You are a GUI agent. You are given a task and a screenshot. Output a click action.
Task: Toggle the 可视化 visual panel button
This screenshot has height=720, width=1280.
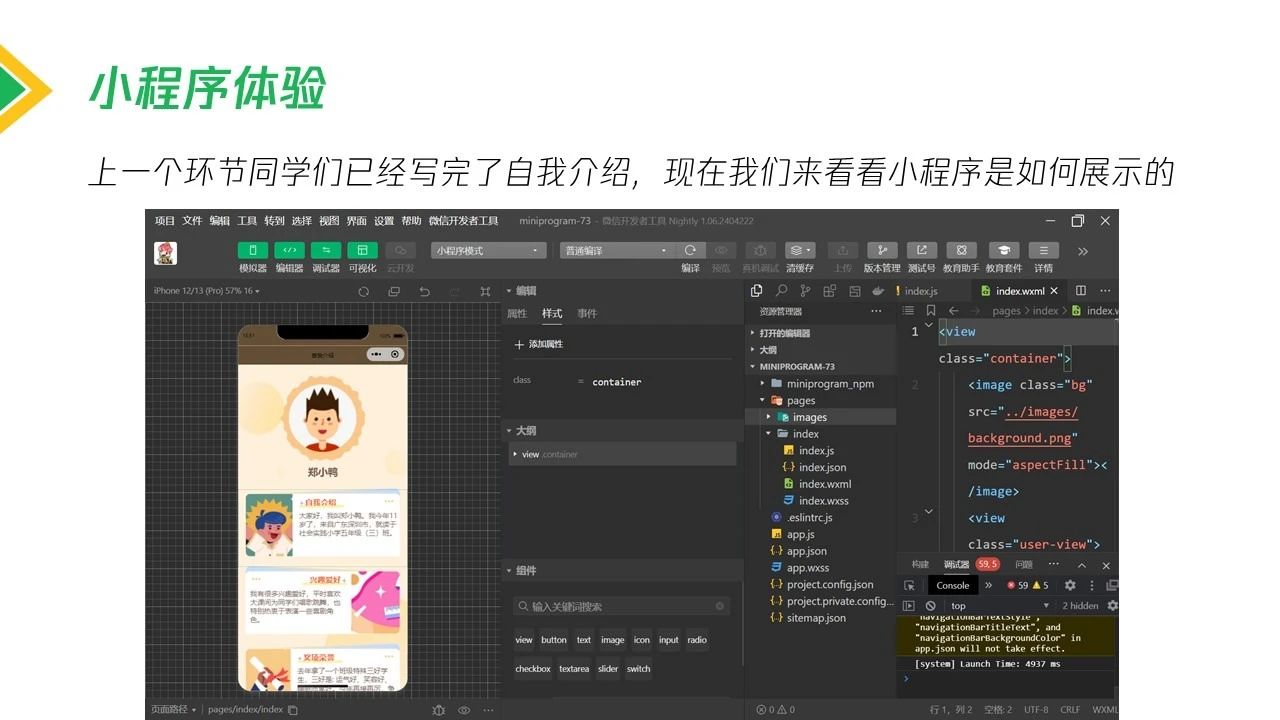[x=362, y=250]
